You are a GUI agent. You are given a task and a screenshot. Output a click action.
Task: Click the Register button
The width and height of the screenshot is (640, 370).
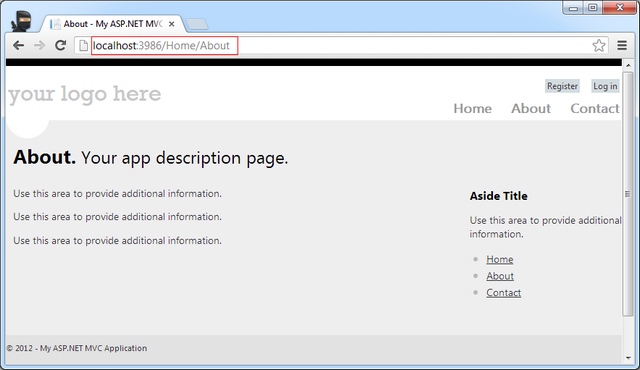[x=562, y=86]
